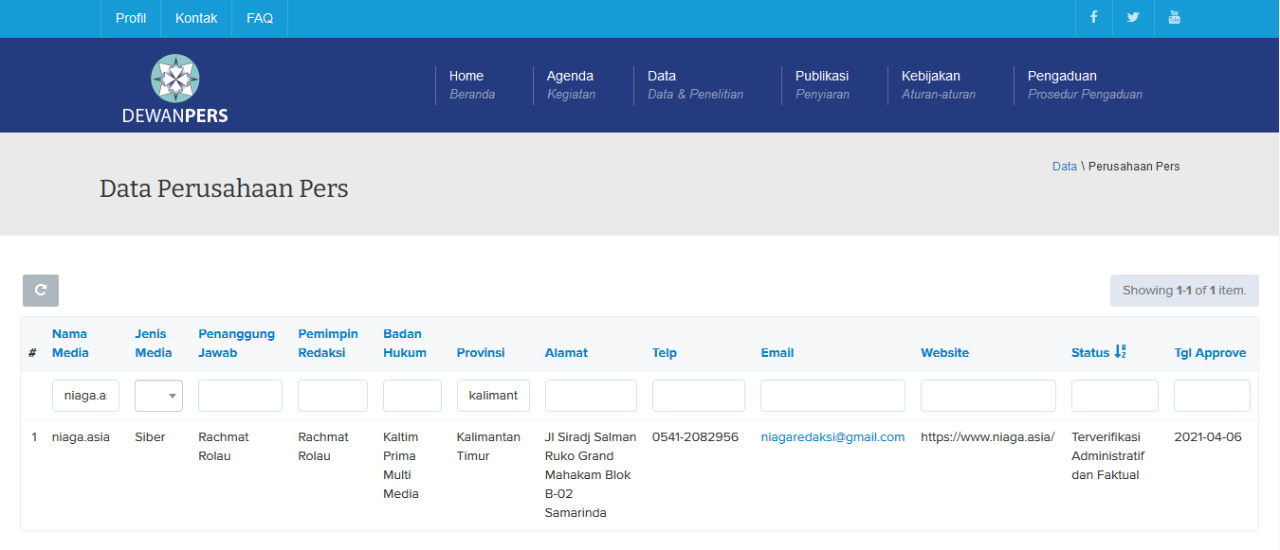Open the Pengaduan Prosedur menu
The height and width of the screenshot is (550, 1280).
(x=1085, y=85)
